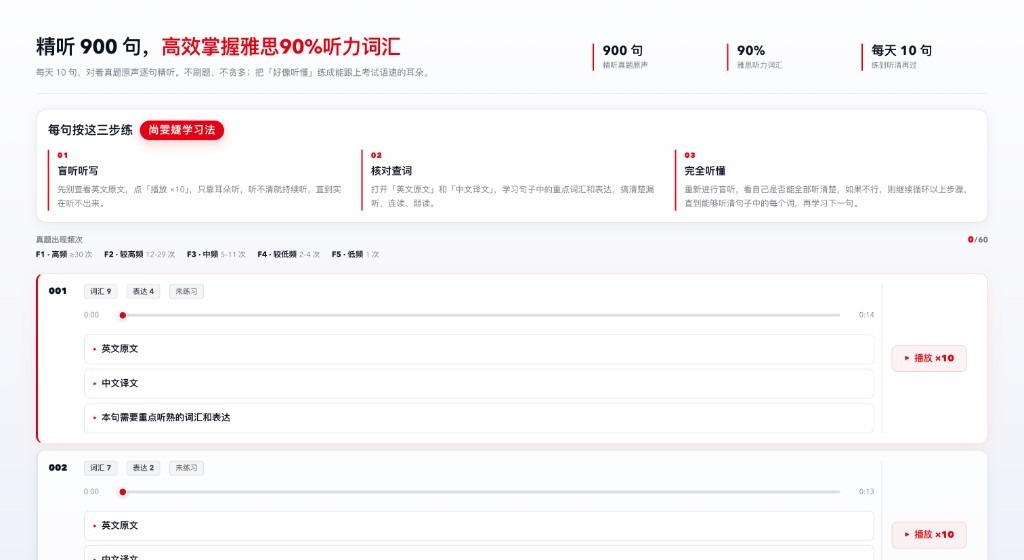Click the 001 sentence number
This screenshot has width=1024, height=560.
[57, 291]
